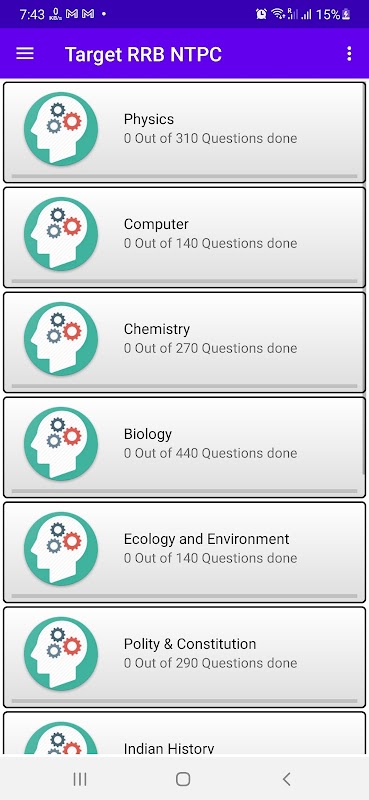Open the Indian History title
This screenshot has height=800, width=369.
pos(169,748)
